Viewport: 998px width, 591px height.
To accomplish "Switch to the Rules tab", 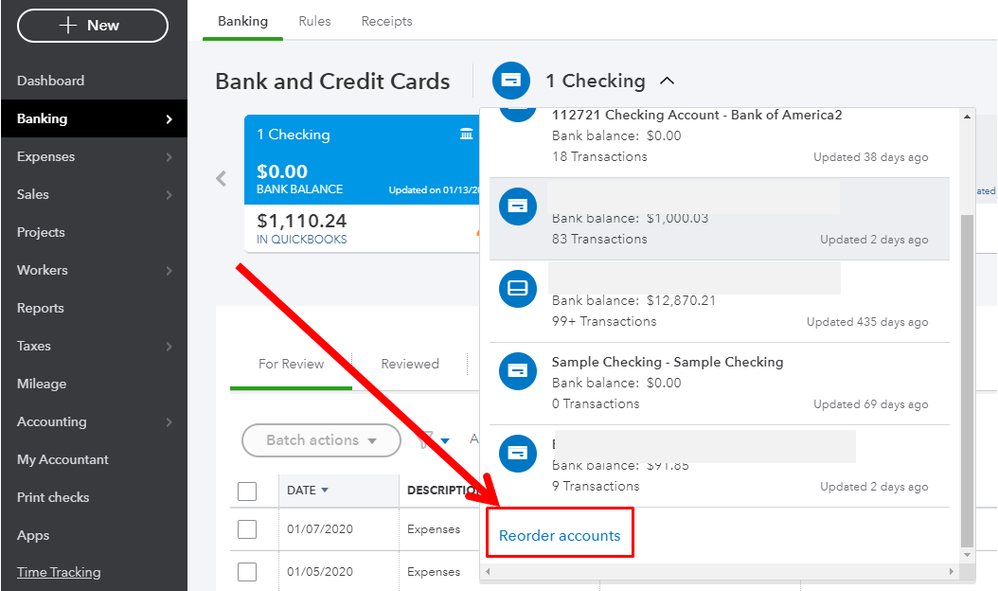I will (x=314, y=21).
